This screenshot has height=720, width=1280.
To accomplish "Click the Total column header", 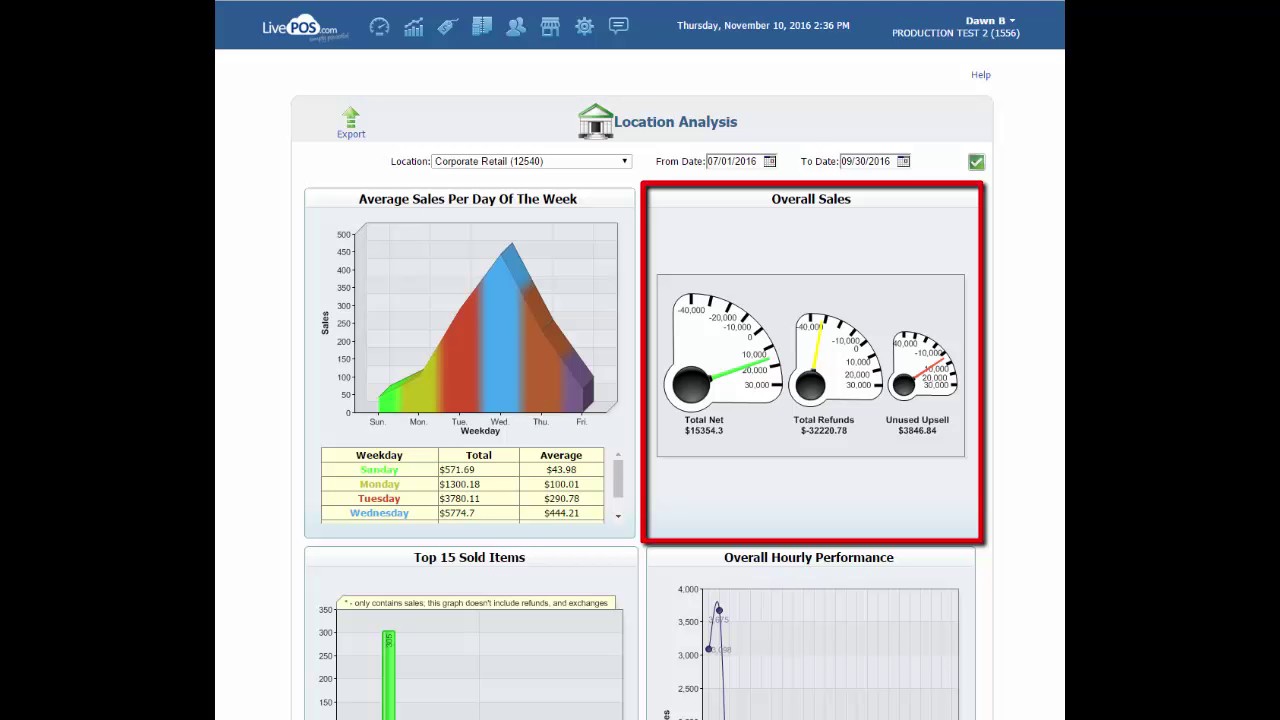I will [x=478, y=455].
